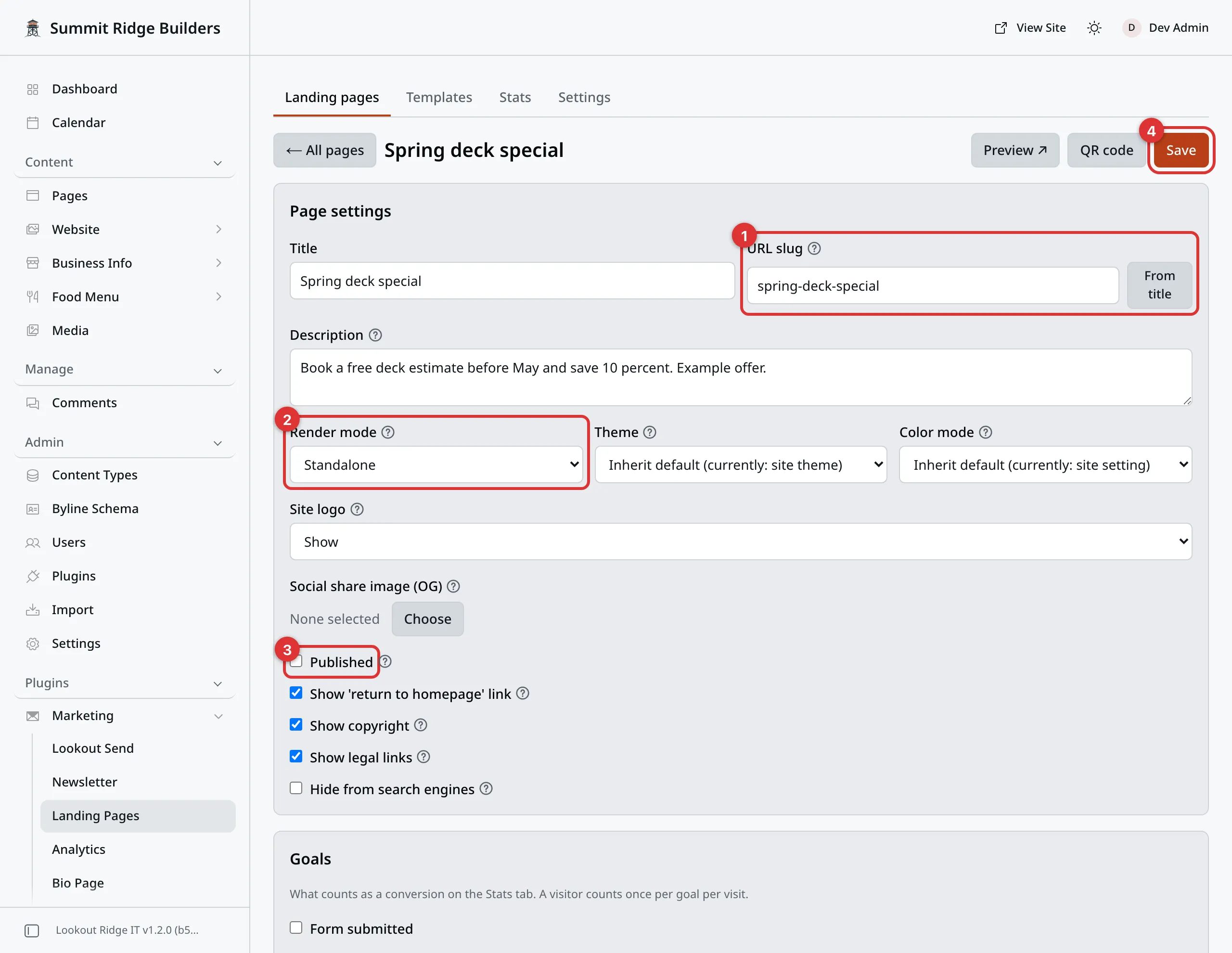Click the Show legal links help icon
The width and height of the screenshot is (1232, 953).
point(423,757)
